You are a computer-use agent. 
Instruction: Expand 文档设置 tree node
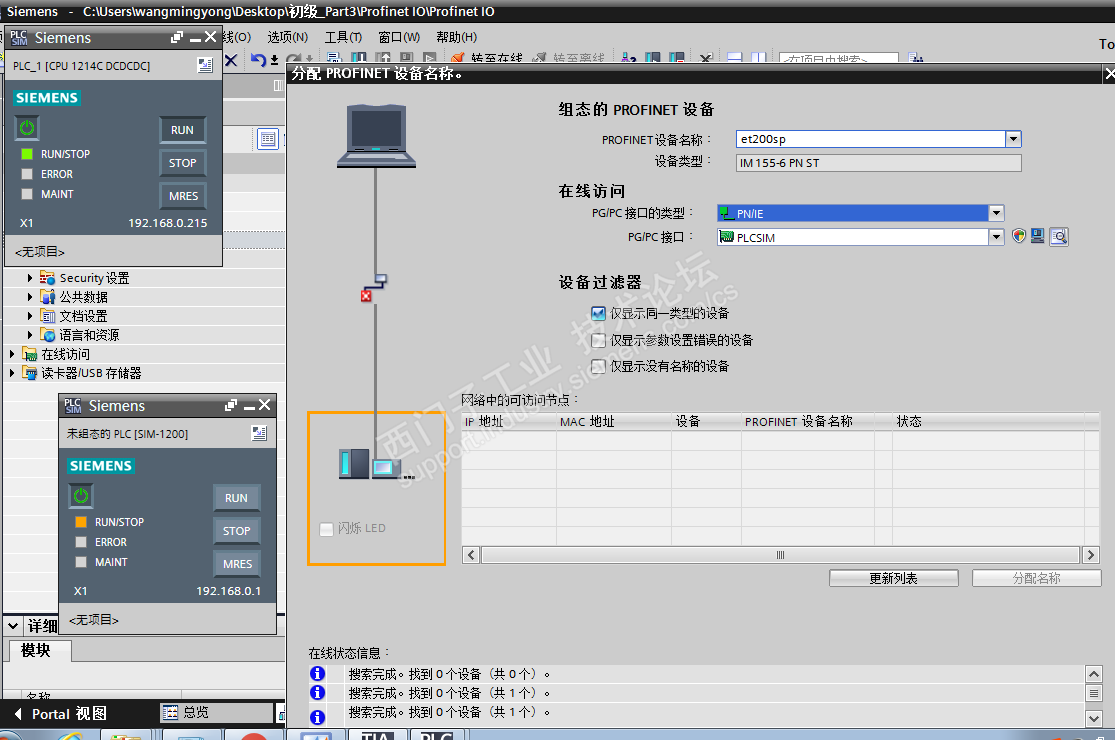[30, 316]
